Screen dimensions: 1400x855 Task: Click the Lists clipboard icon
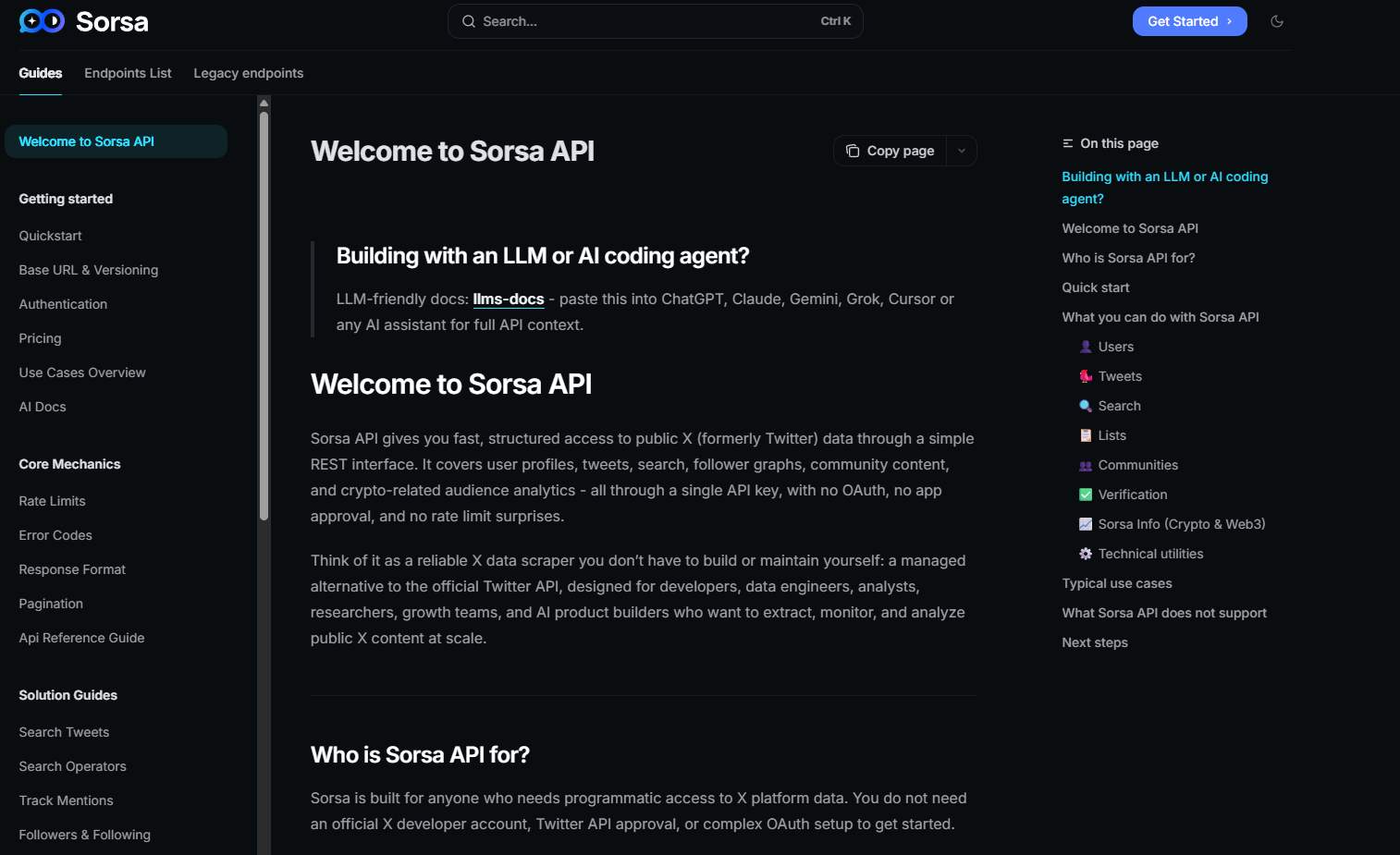1086,435
